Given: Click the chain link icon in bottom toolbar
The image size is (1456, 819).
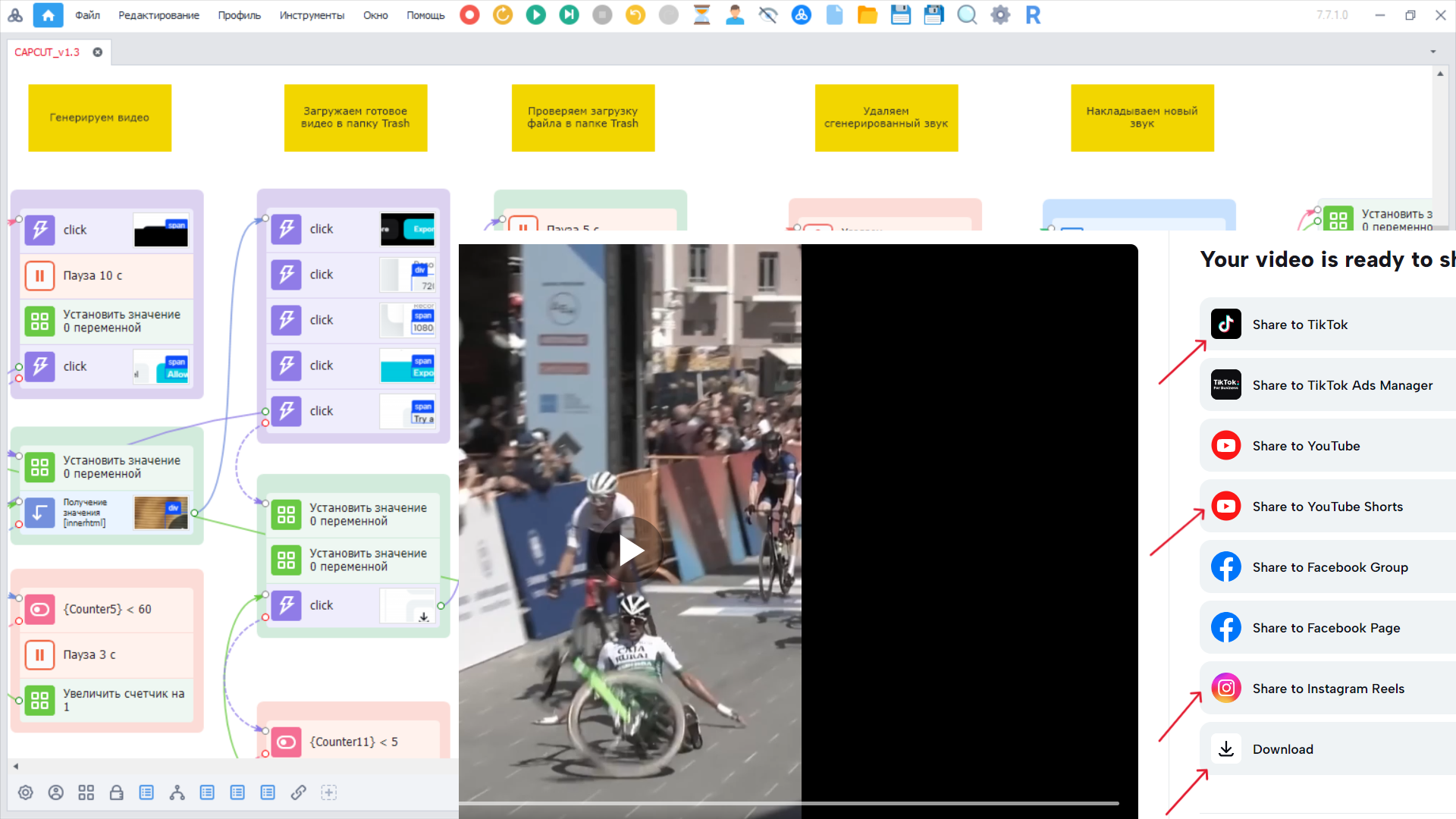Looking at the screenshot, I should pos(298,792).
